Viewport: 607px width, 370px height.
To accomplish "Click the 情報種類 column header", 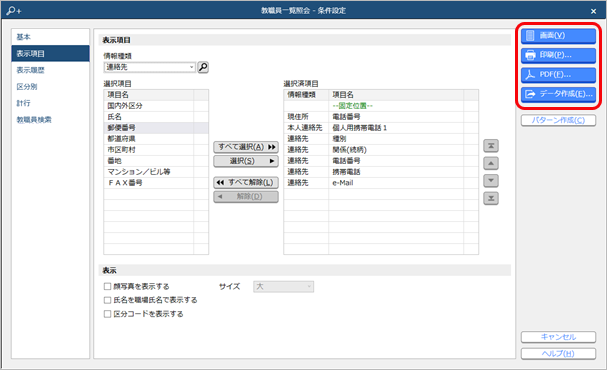I will click(306, 95).
